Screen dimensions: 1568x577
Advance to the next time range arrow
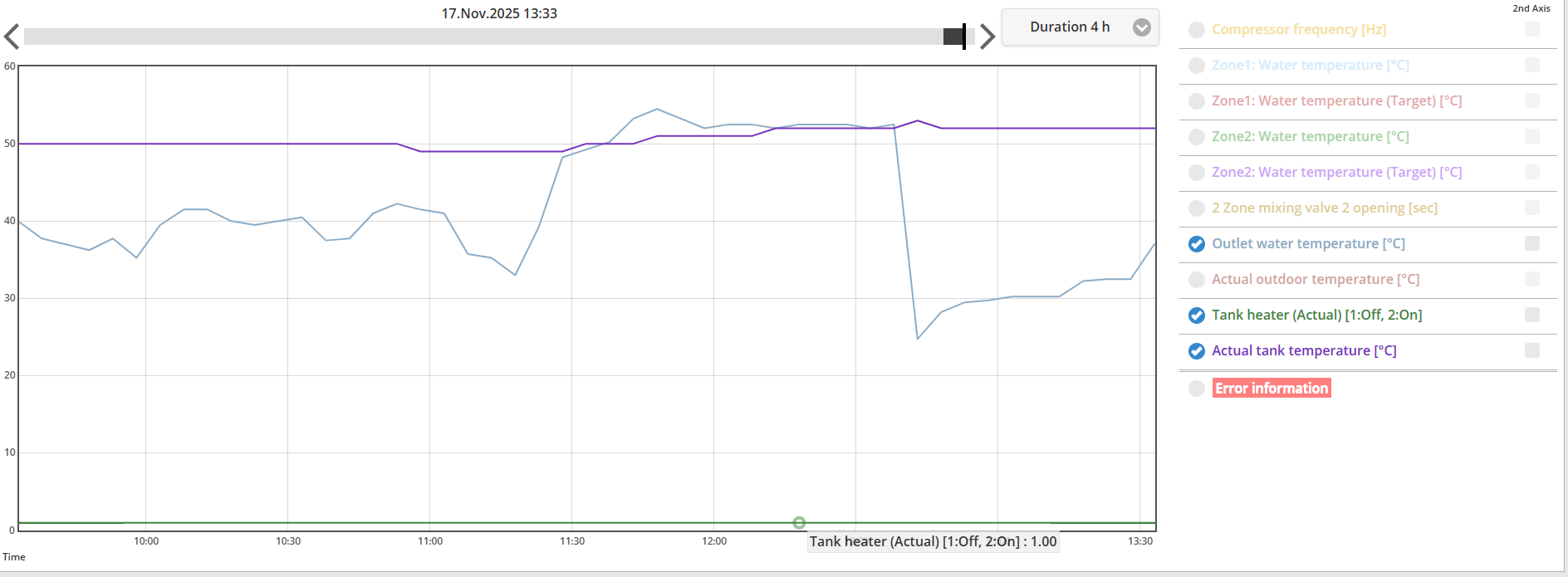tap(987, 37)
